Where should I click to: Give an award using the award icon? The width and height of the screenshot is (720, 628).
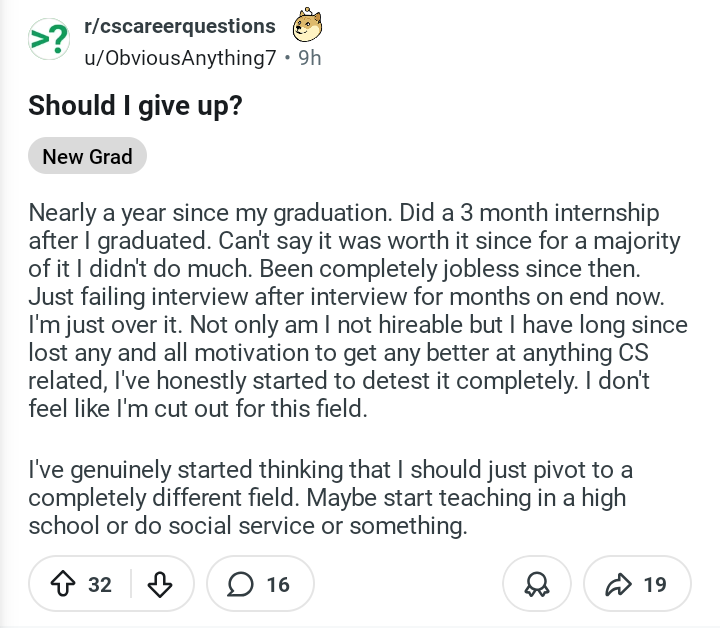click(537, 584)
